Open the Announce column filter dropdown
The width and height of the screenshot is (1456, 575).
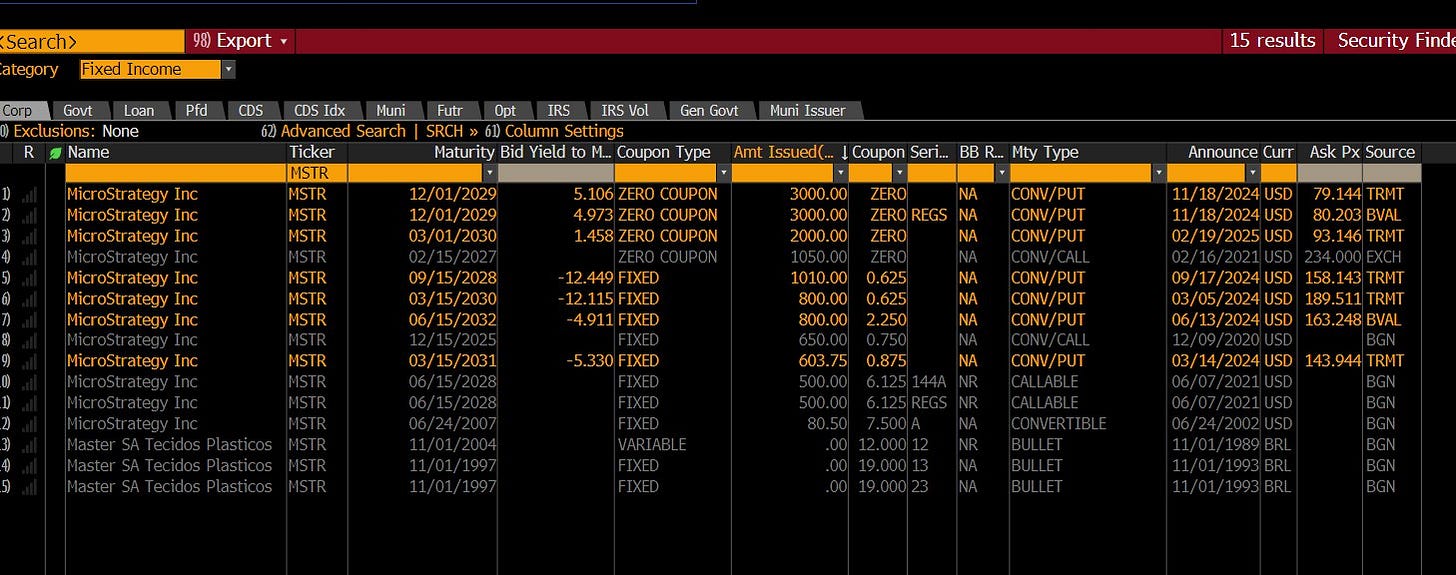tap(1252, 173)
